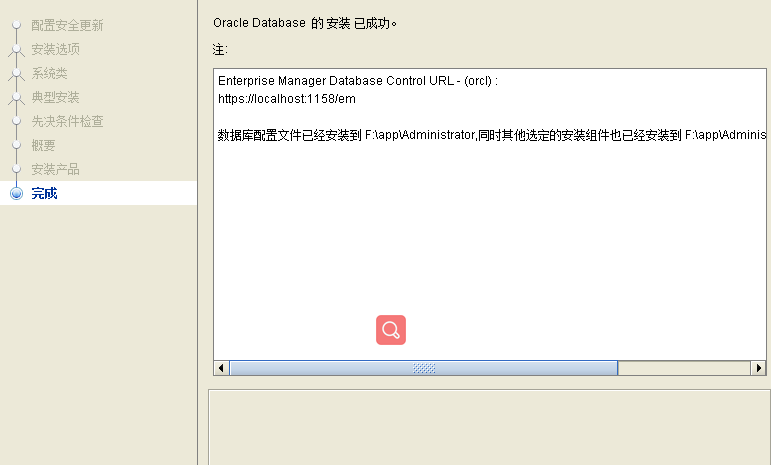Select the 典型安装 step
Screen dimensions: 771x465
pos(56,97)
